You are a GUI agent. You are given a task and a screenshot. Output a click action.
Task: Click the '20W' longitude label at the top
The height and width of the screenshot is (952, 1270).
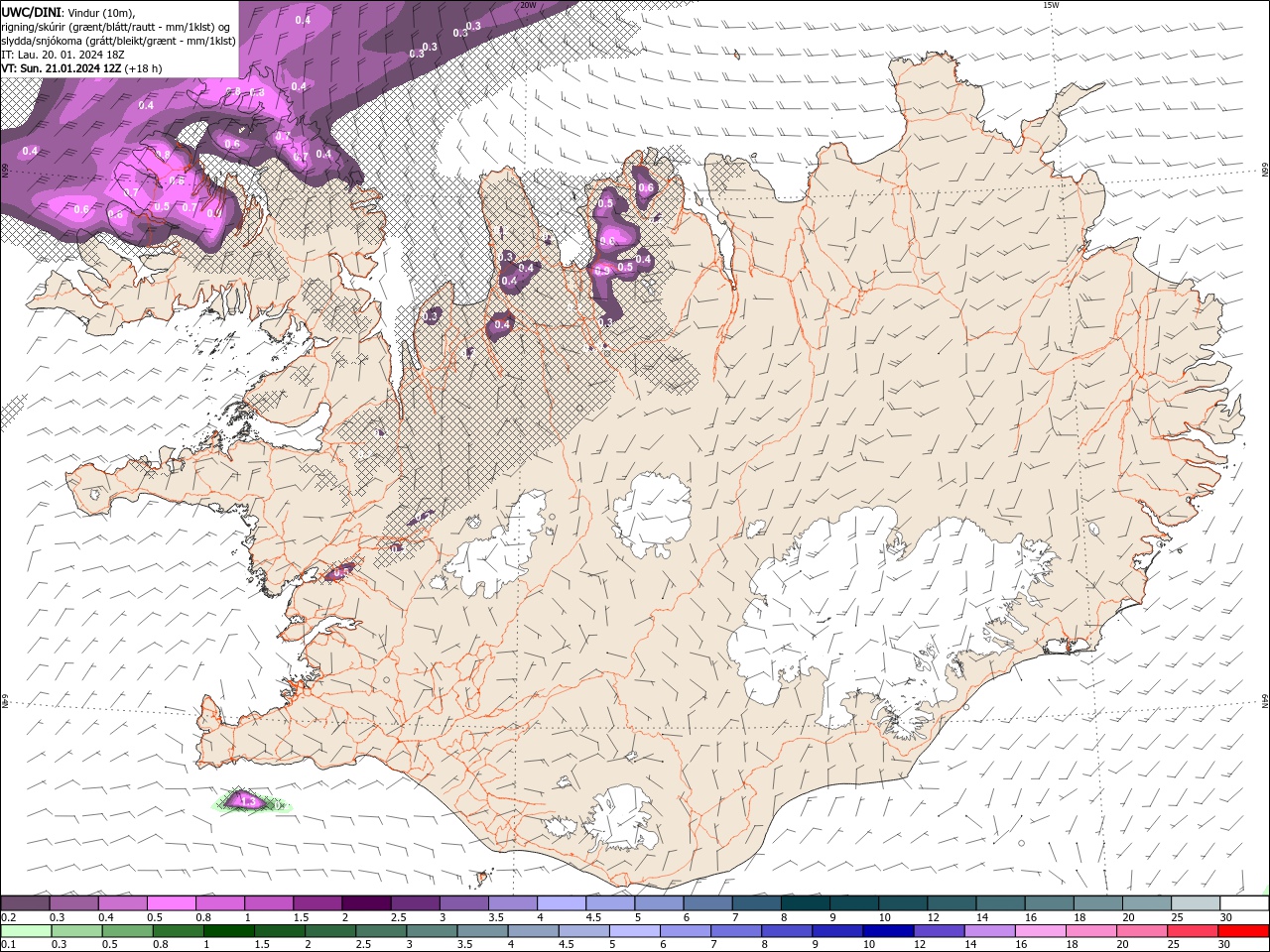pos(528,5)
